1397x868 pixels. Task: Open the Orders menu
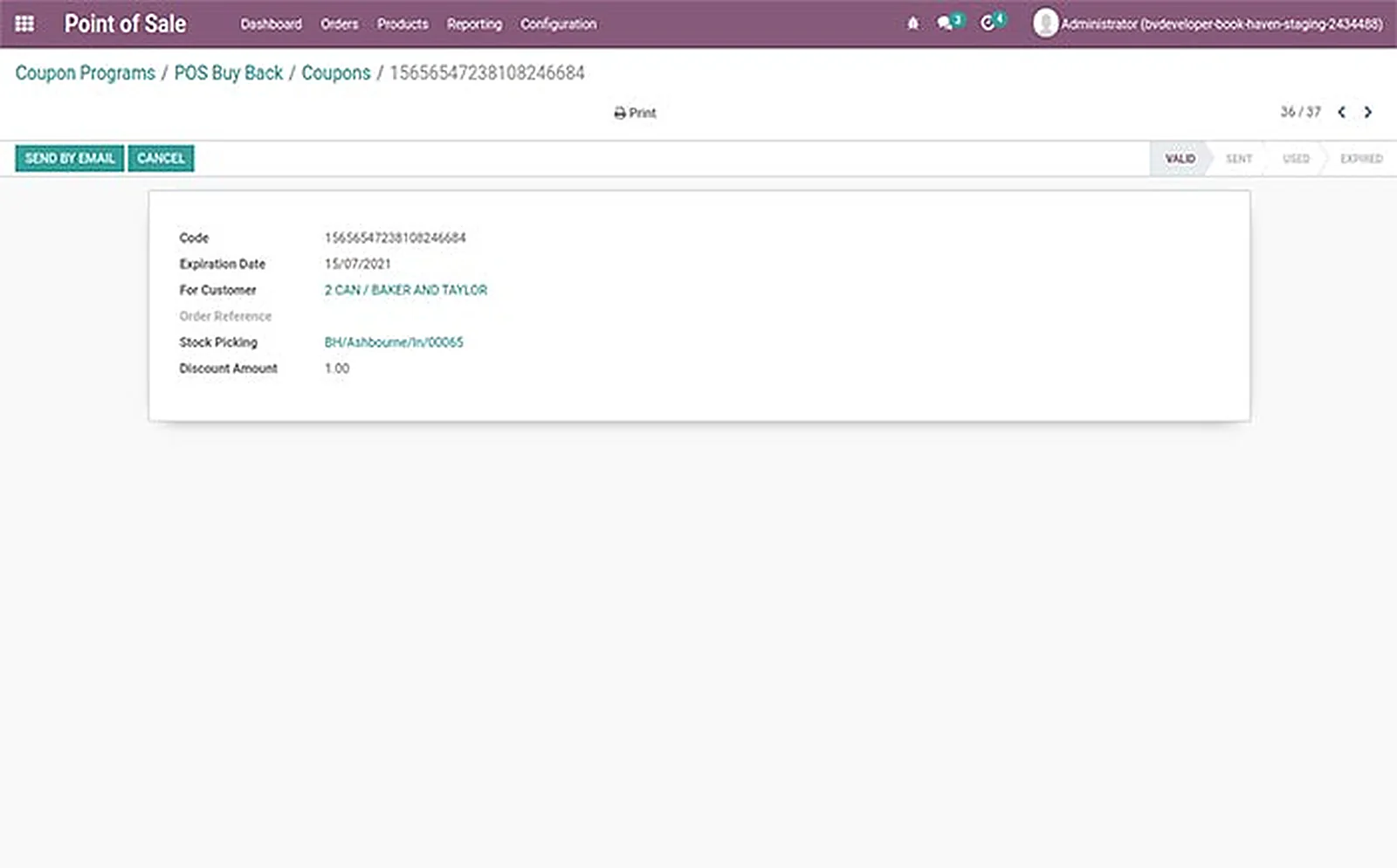pyautogui.click(x=340, y=24)
